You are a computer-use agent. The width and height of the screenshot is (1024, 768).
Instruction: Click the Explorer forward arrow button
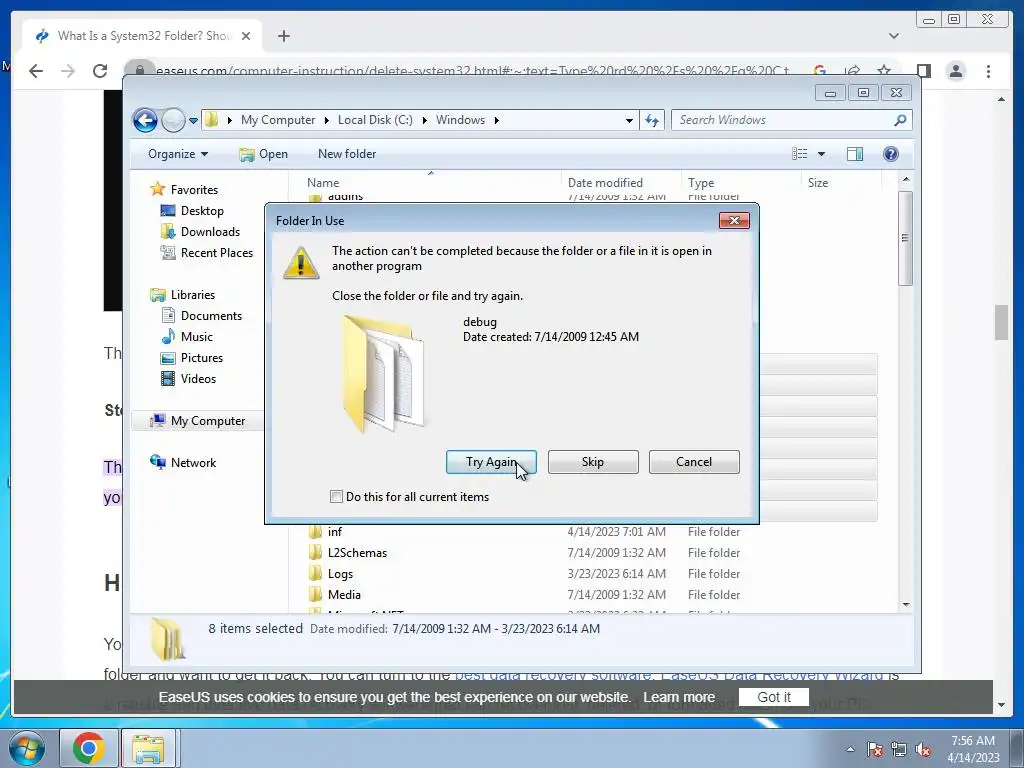173,120
